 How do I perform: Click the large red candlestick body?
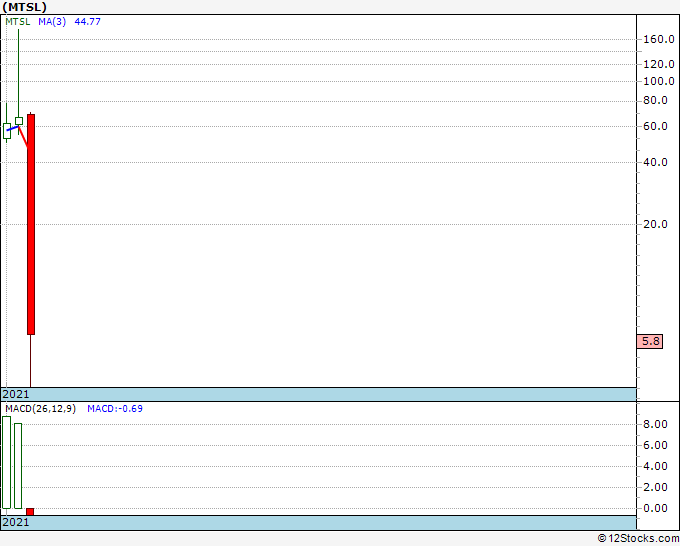point(31,224)
